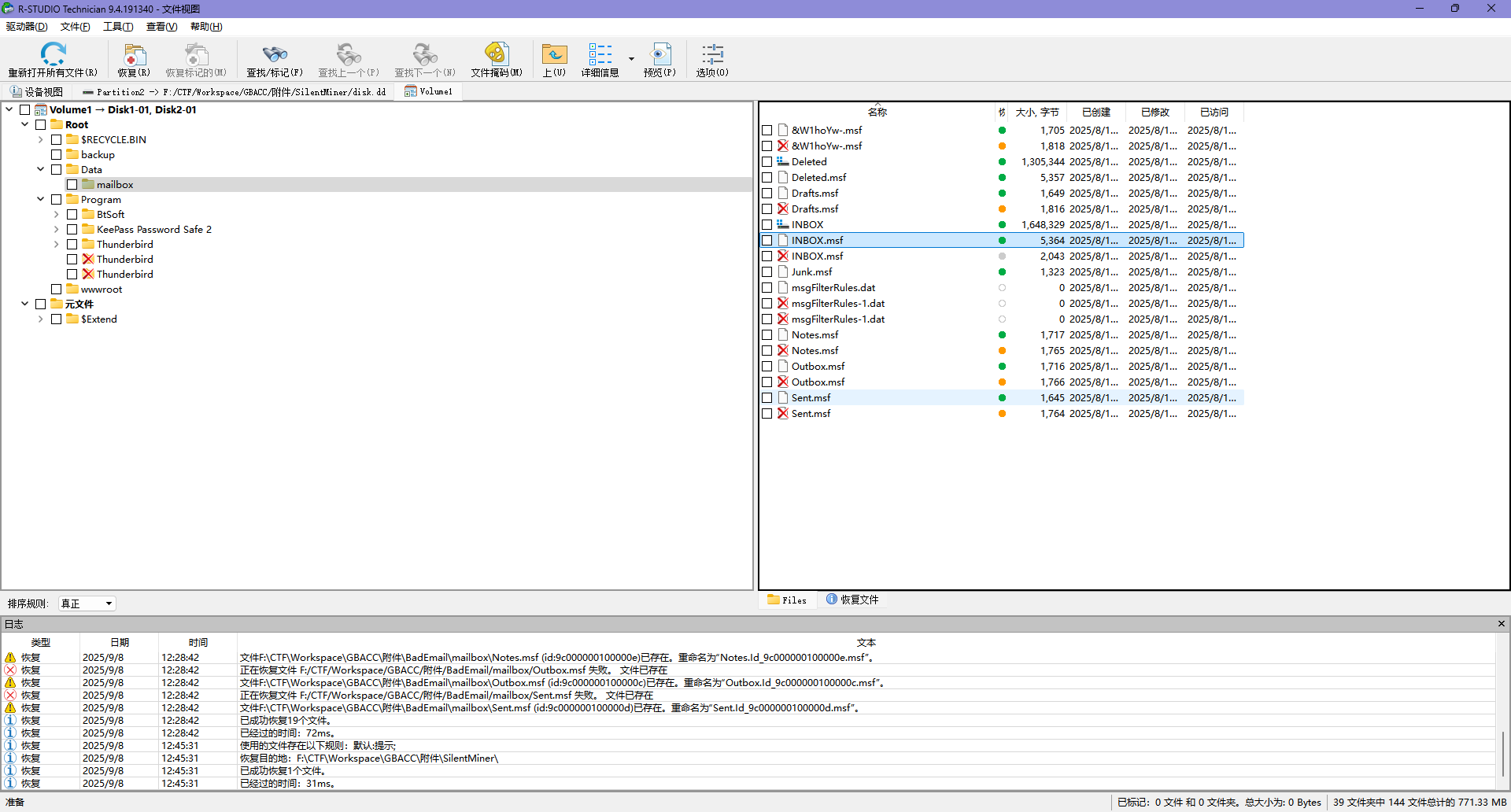Expand the $RECYCLE.BIN folder node
The height and width of the screenshot is (812, 1511).
[40, 140]
